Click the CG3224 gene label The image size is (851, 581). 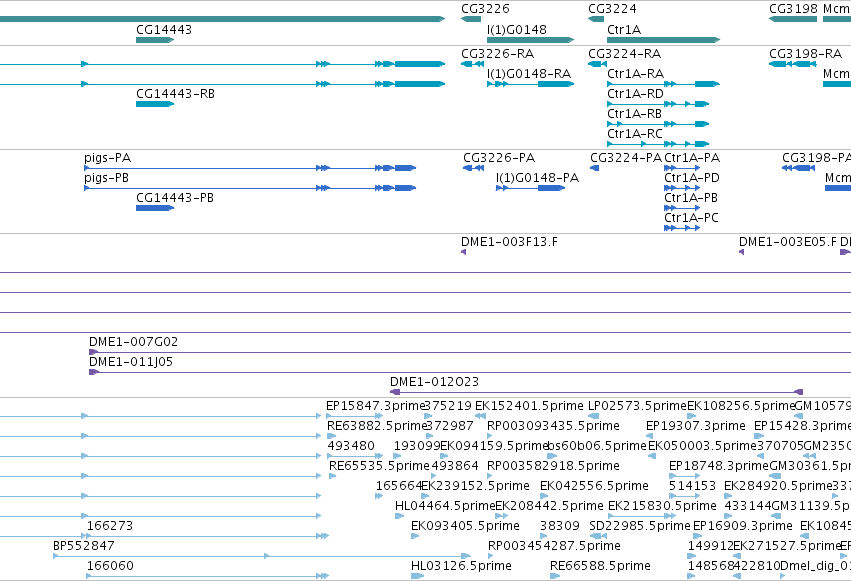612,9
